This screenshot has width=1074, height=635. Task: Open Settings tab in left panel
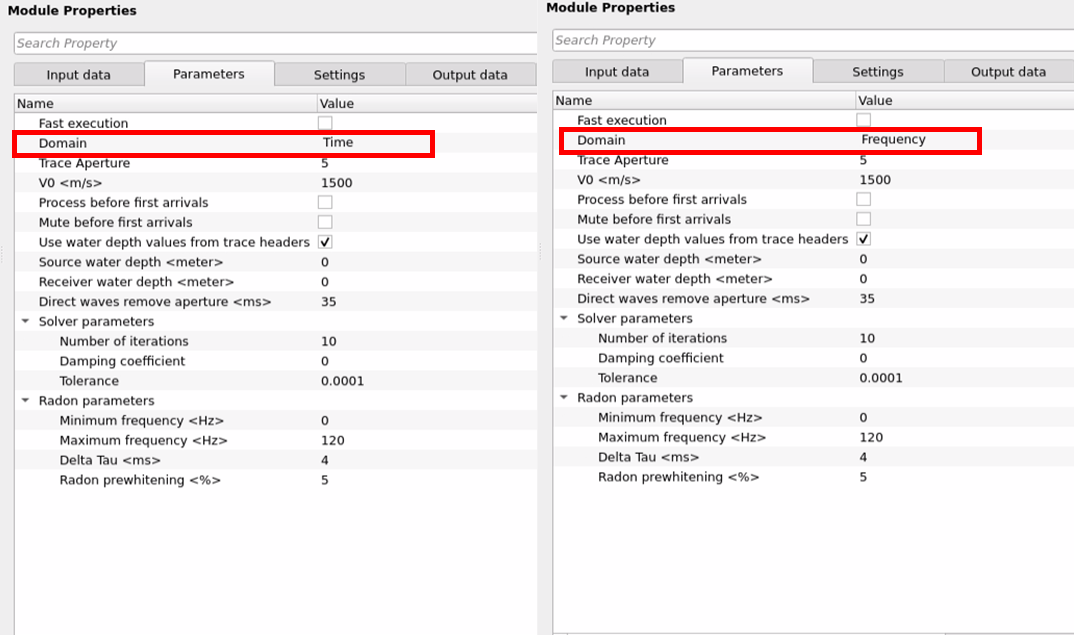(x=339, y=75)
